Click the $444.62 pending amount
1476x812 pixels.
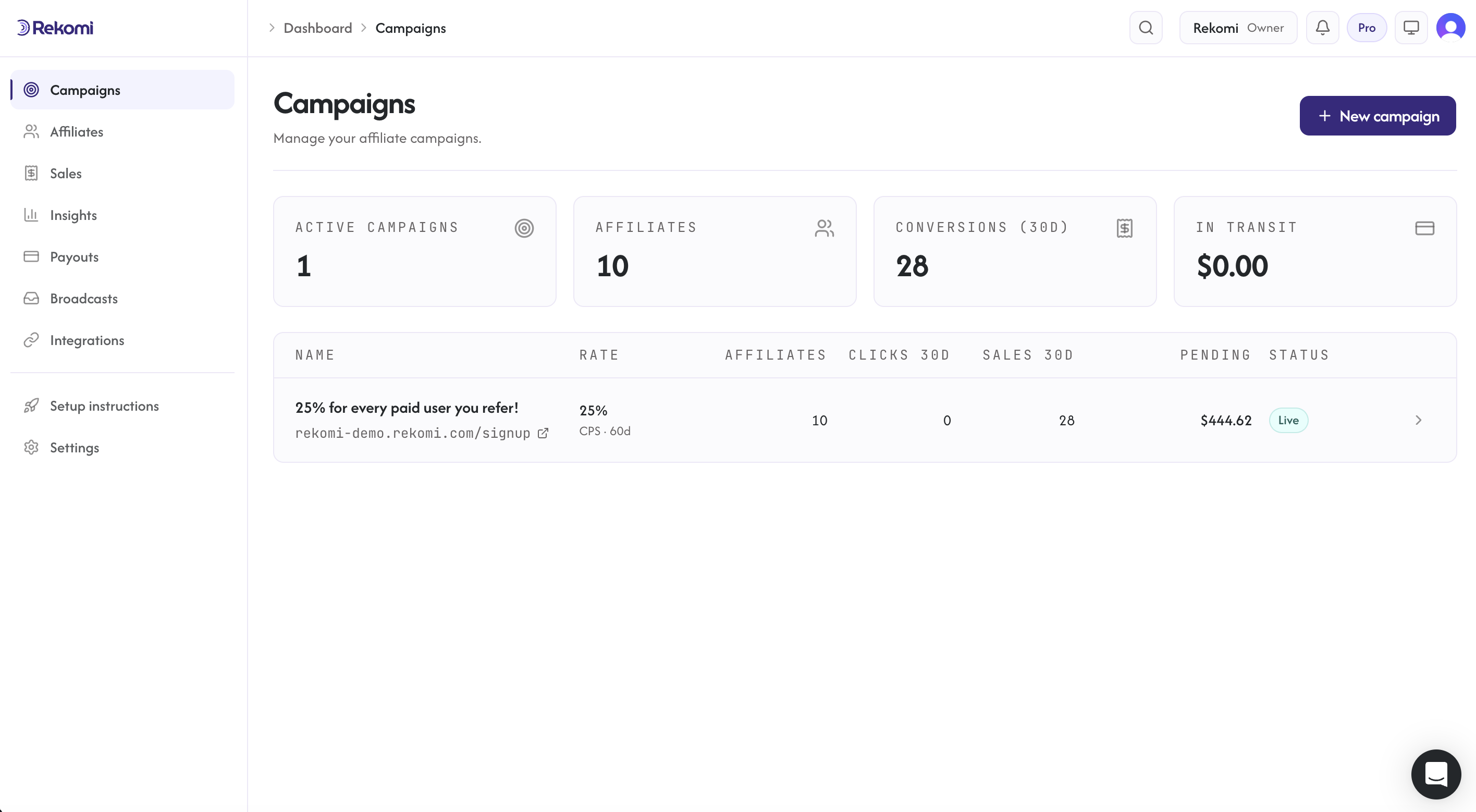pos(1226,421)
